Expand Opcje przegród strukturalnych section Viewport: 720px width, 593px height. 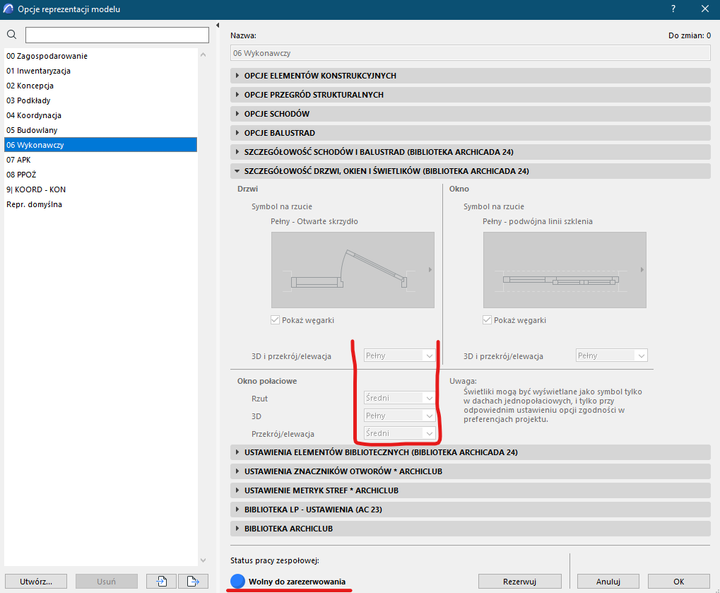tap(470, 95)
